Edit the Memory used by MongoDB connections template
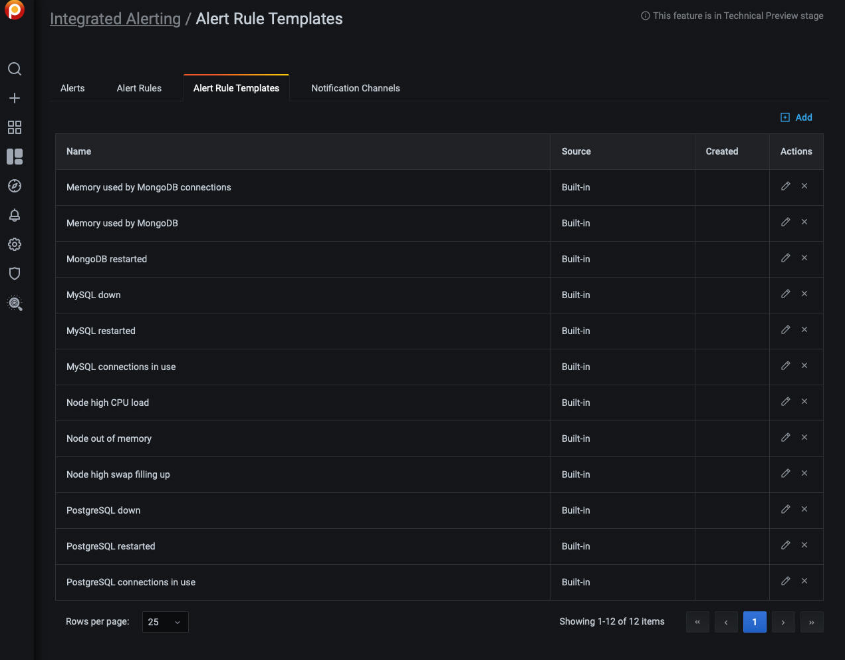This screenshot has width=845, height=660. (785, 186)
